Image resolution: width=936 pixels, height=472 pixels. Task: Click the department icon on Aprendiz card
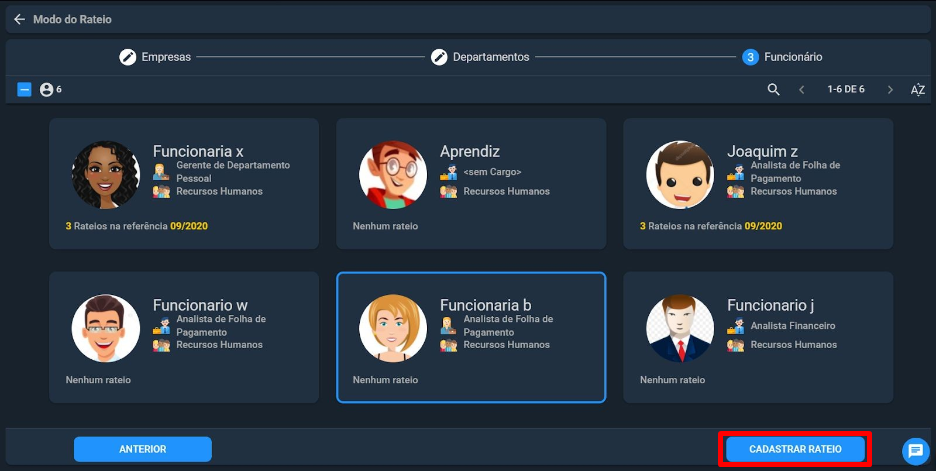click(448, 192)
